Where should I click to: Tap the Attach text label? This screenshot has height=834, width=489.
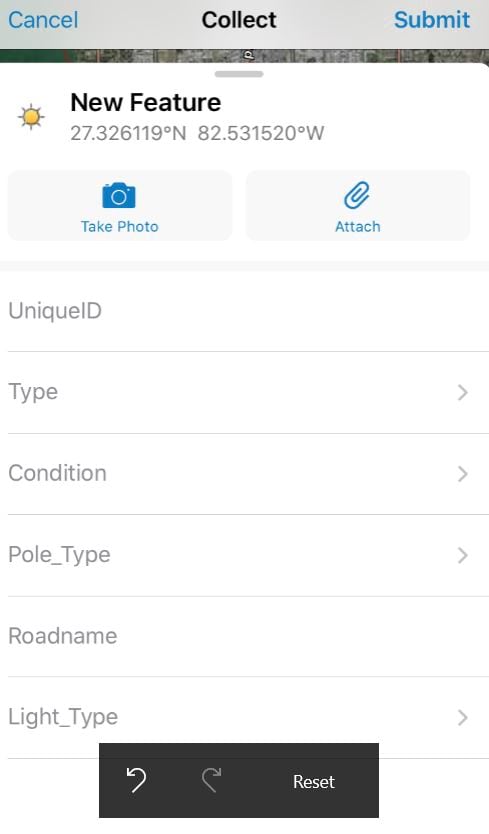click(x=358, y=227)
